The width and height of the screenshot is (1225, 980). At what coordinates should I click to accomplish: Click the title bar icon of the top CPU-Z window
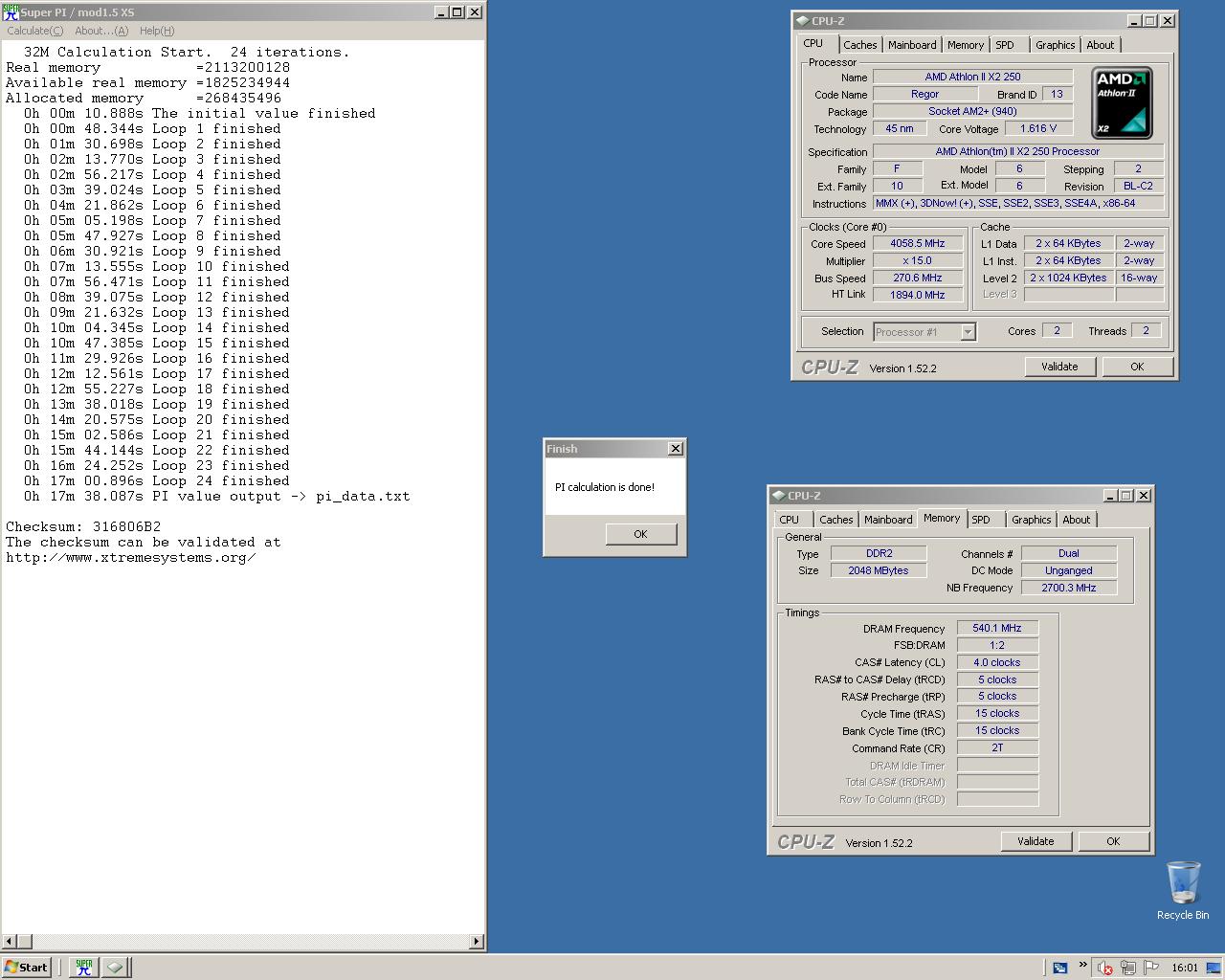click(x=802, y=20)
